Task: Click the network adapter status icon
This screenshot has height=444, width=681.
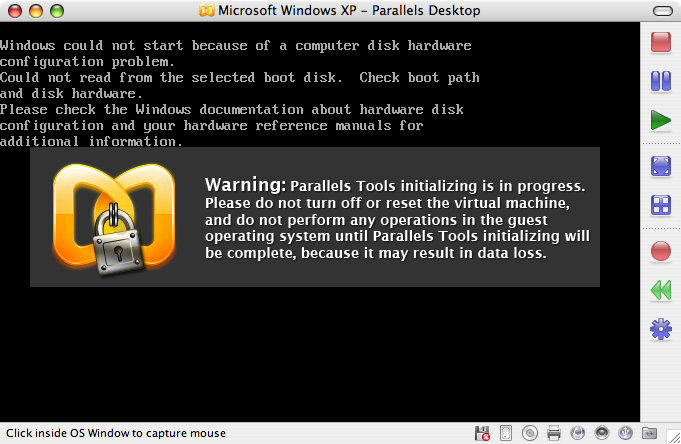Action: point(578,433)
